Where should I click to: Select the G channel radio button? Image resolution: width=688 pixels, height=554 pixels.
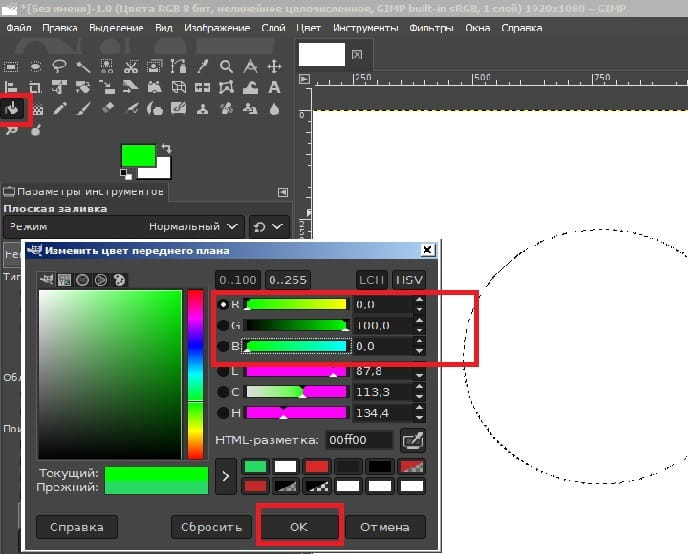coord(223,325)
